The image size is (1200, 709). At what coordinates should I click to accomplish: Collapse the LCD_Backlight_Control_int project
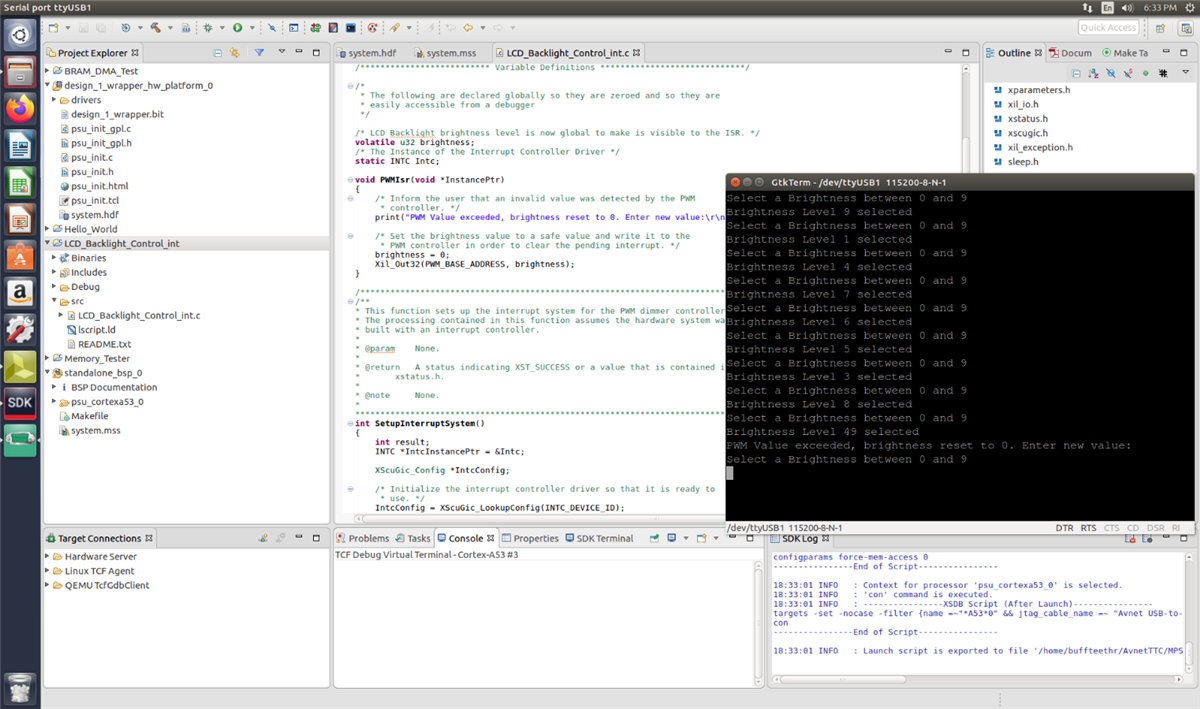click(x=48, y=243)
